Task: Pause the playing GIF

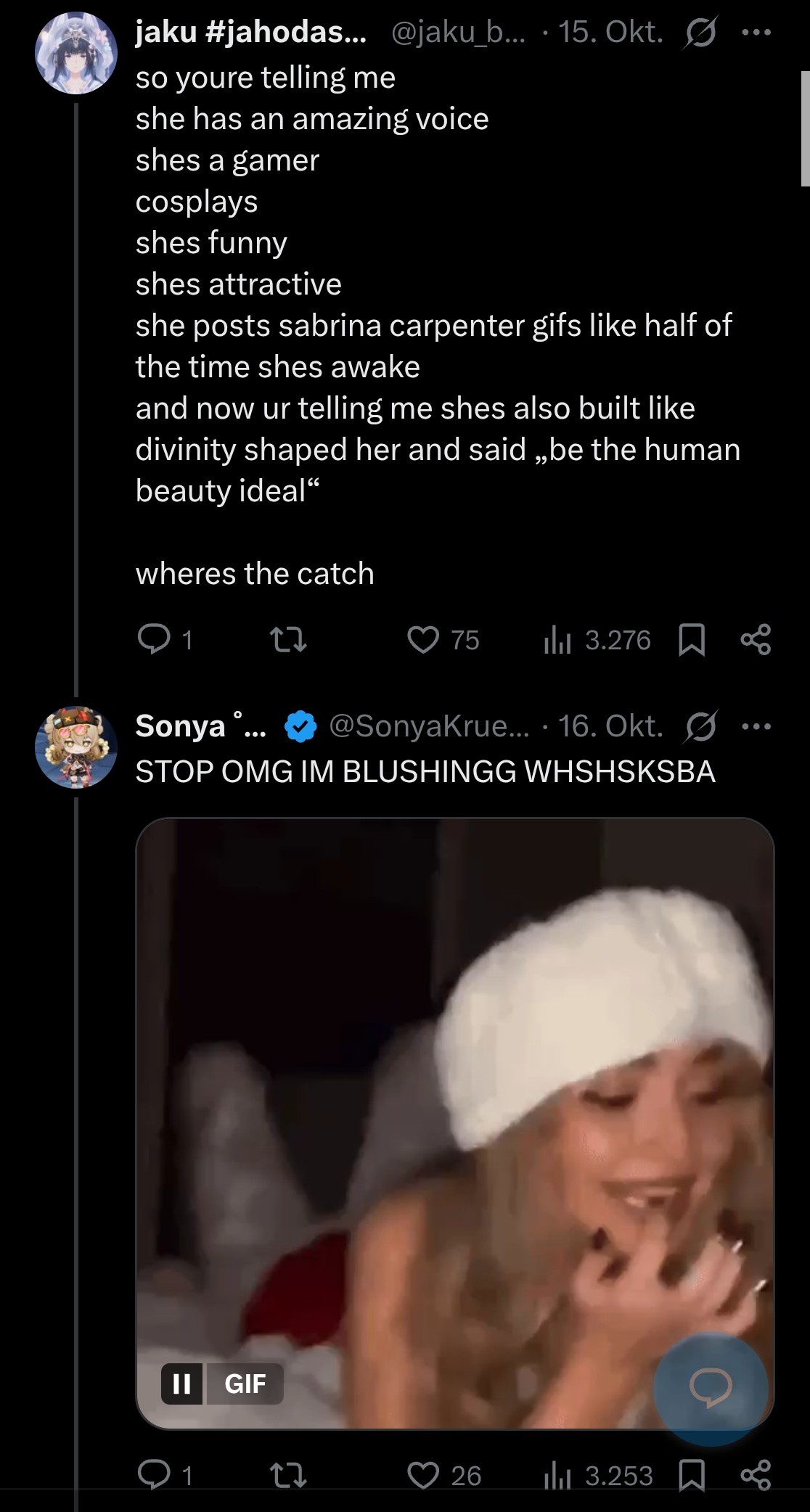Action: pos(182,1384)
